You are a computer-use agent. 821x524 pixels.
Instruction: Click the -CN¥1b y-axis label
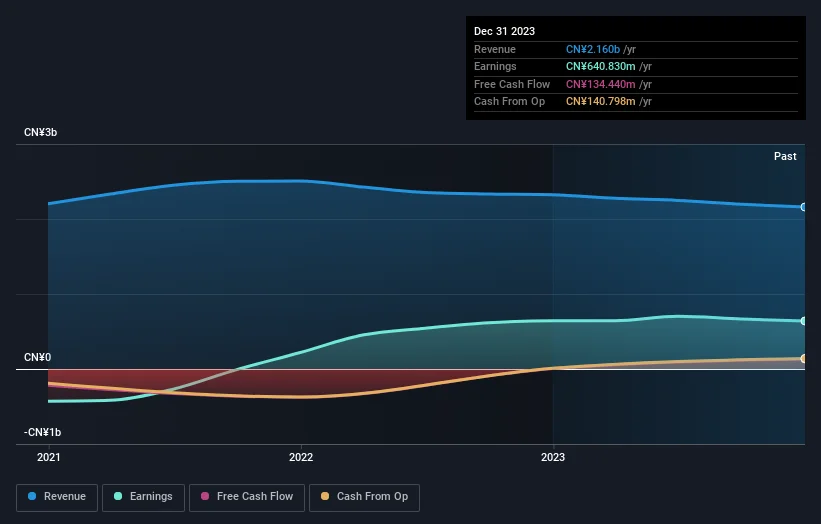click(43, 432)
